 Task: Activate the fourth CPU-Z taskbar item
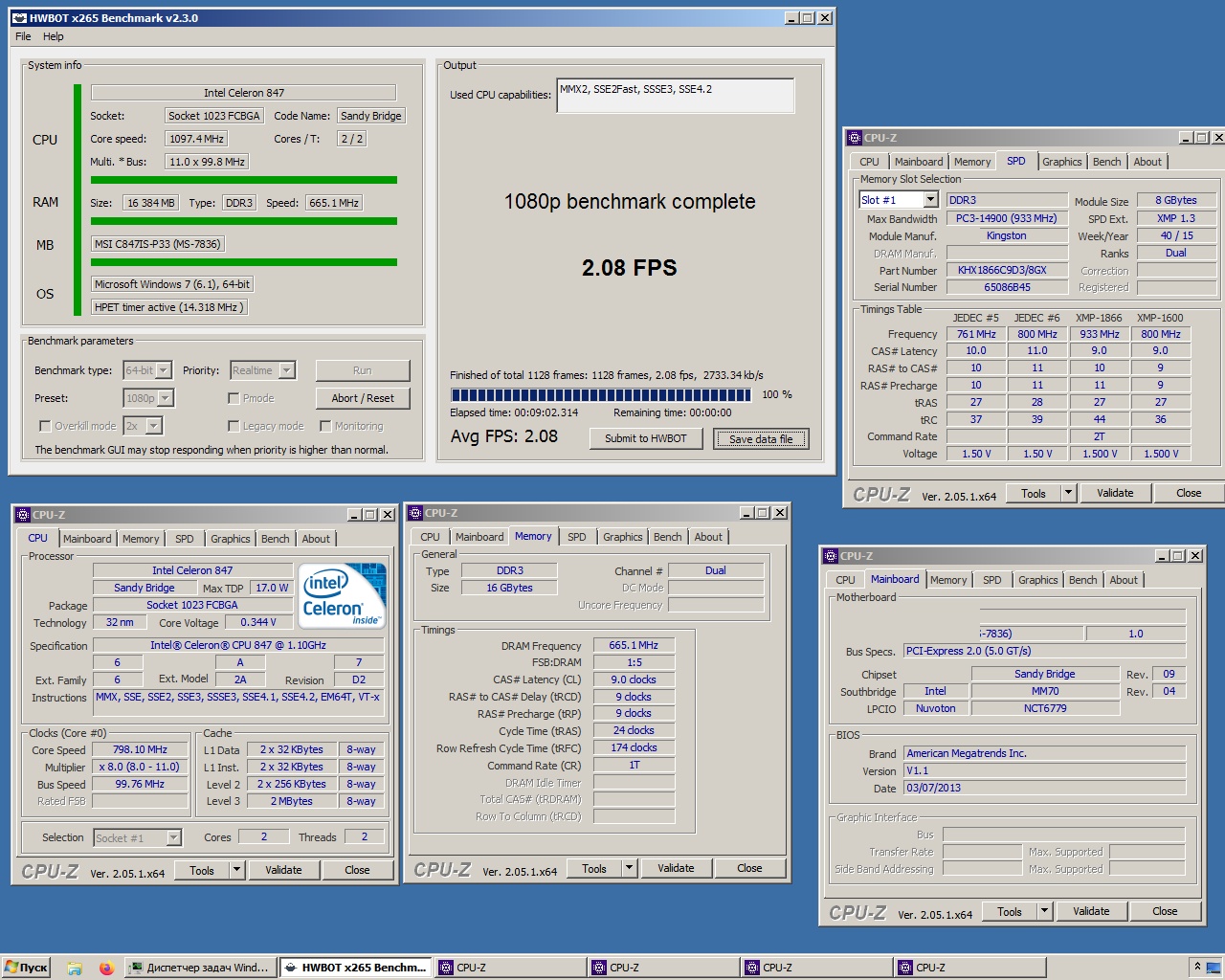point(969,968)
